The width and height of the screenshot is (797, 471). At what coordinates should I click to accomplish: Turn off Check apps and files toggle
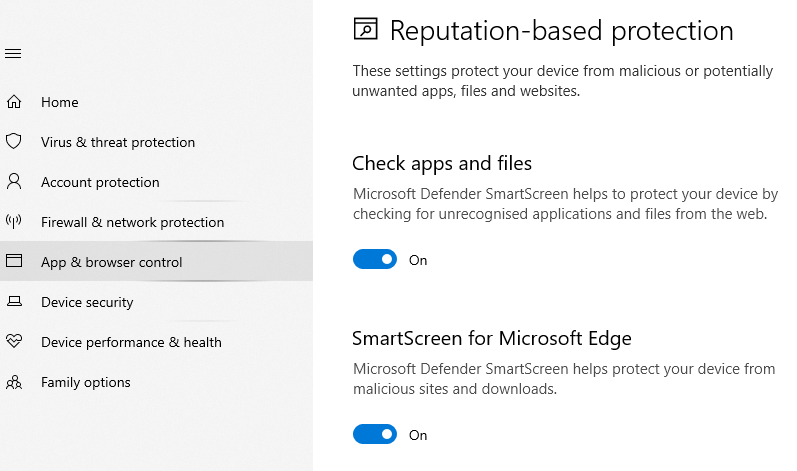pos(375,260)
